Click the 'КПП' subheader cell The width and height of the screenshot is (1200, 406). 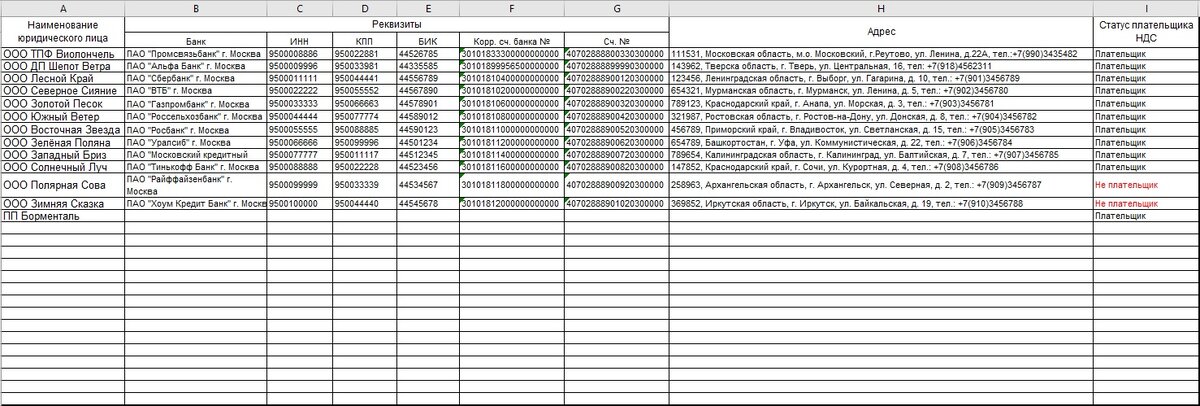[365, 39]
